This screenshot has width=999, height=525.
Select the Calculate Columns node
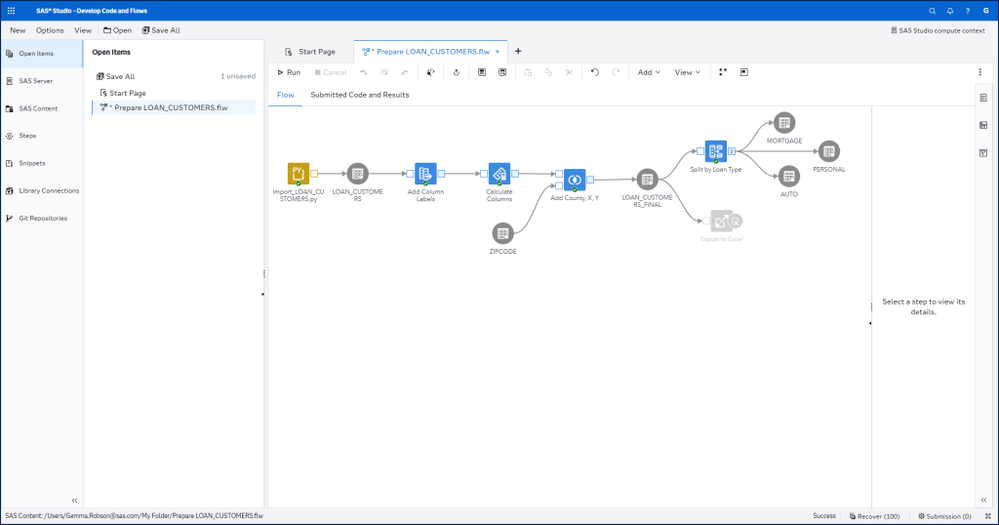coord(499,173)
